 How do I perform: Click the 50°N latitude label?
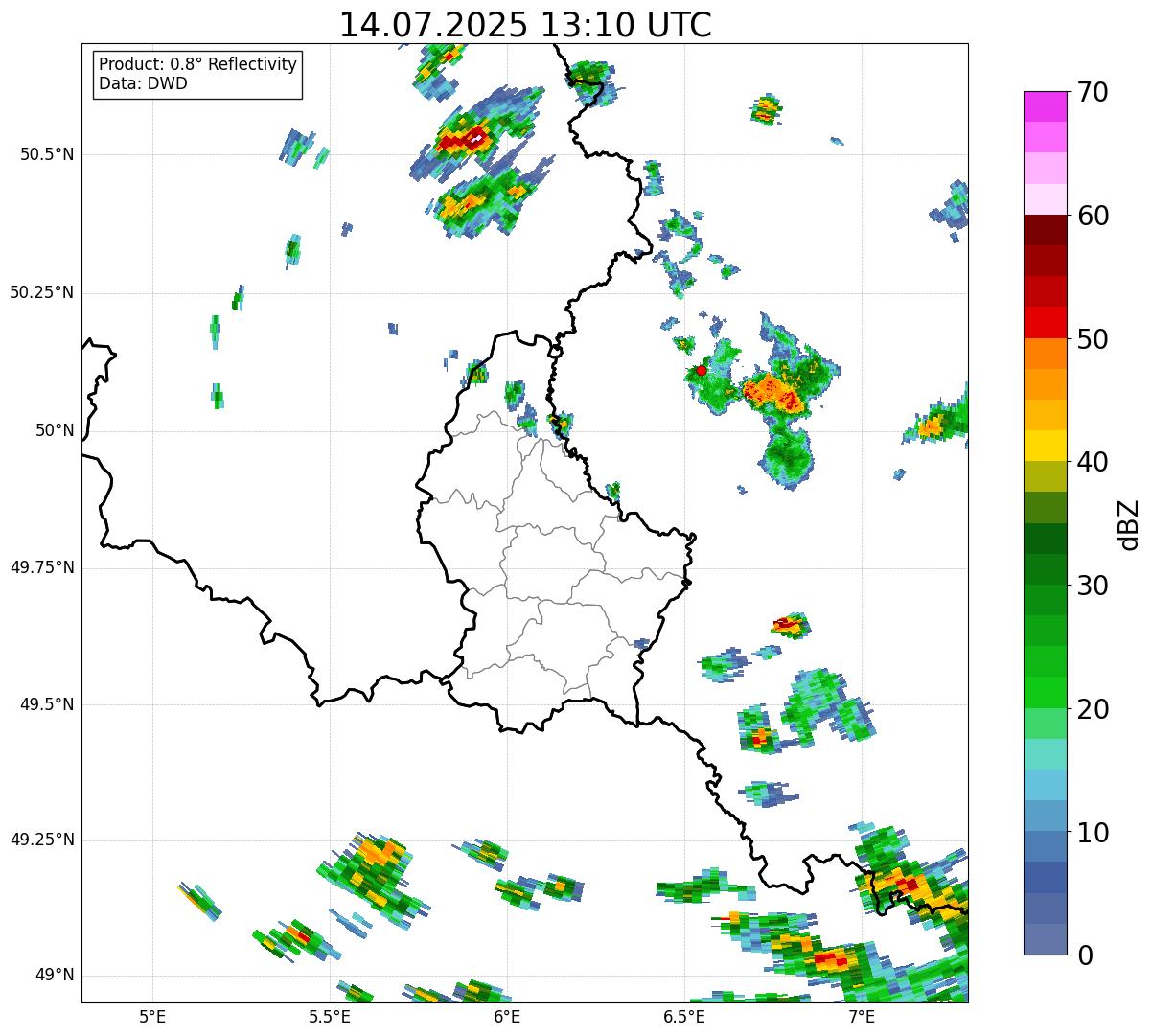tap(56, 430)
